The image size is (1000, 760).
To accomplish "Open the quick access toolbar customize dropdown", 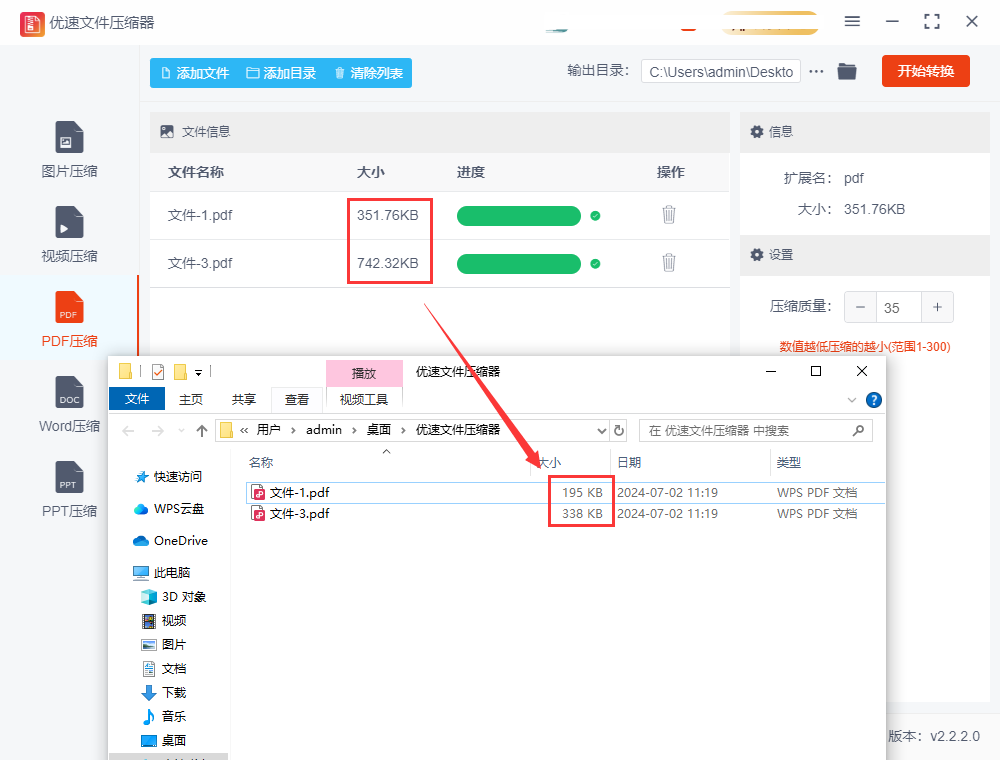I will click(198, 372).
